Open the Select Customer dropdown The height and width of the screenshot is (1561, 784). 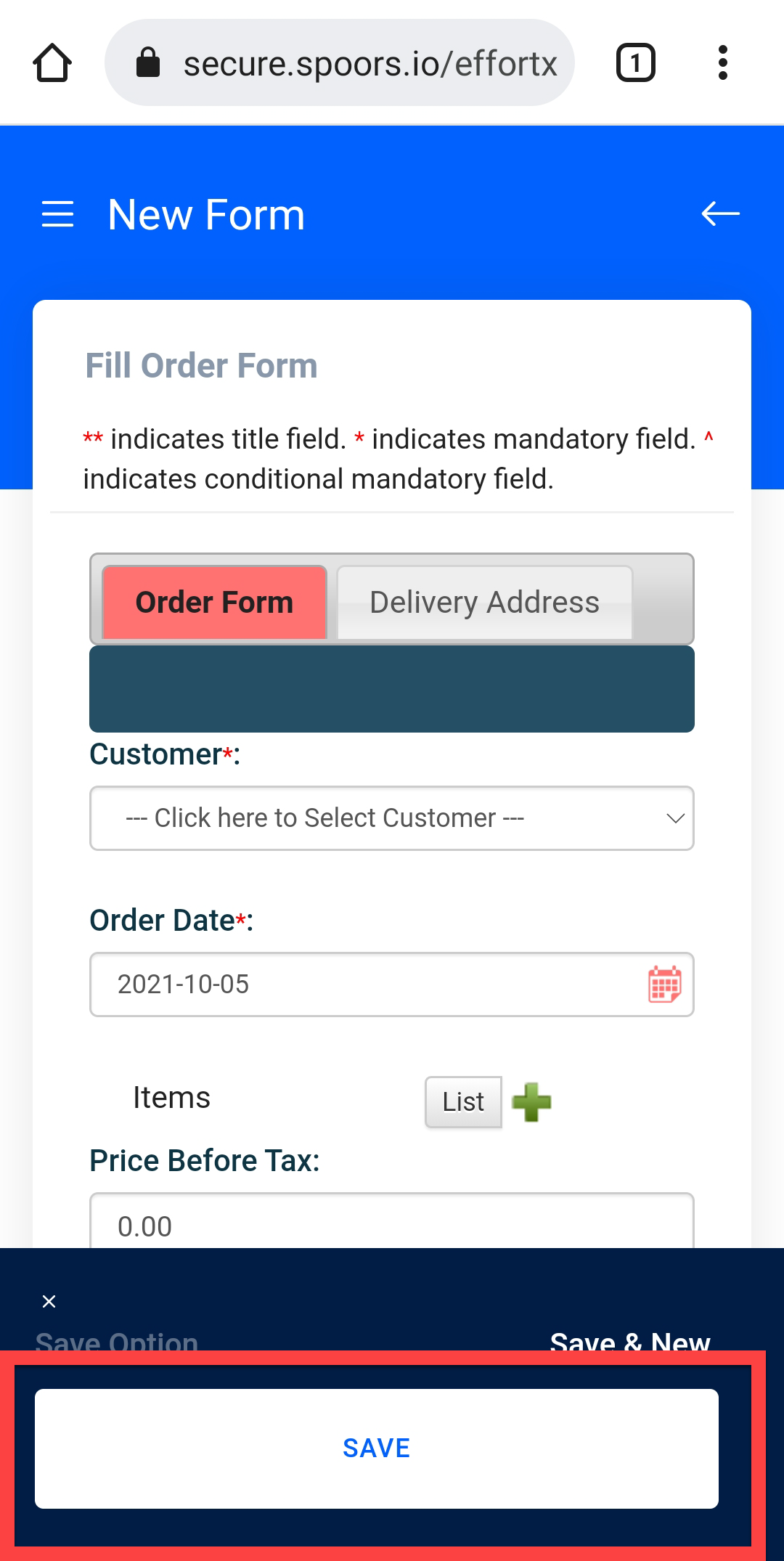(363, 818)
